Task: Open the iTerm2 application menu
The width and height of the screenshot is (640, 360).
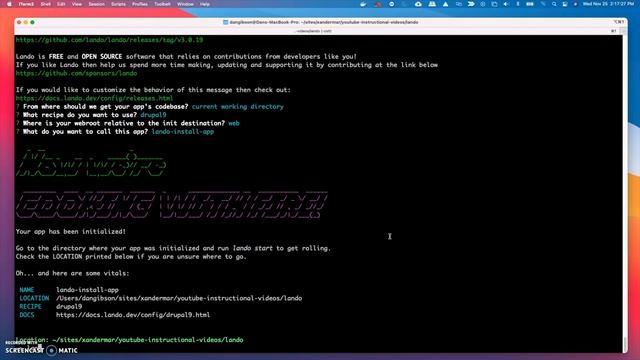Action: pos(26,4)
